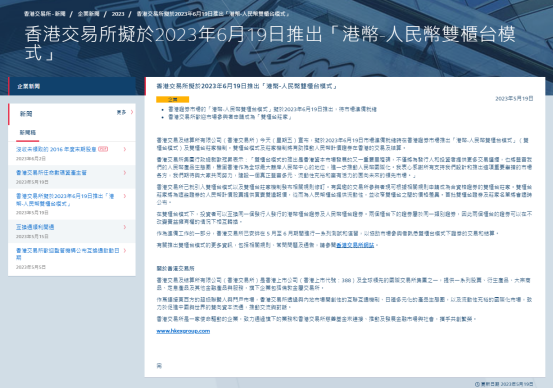The height and width of the screenshot is (388, 553).
Task: Open the 互換通順利開通 news item
Action: coord(35,227)
